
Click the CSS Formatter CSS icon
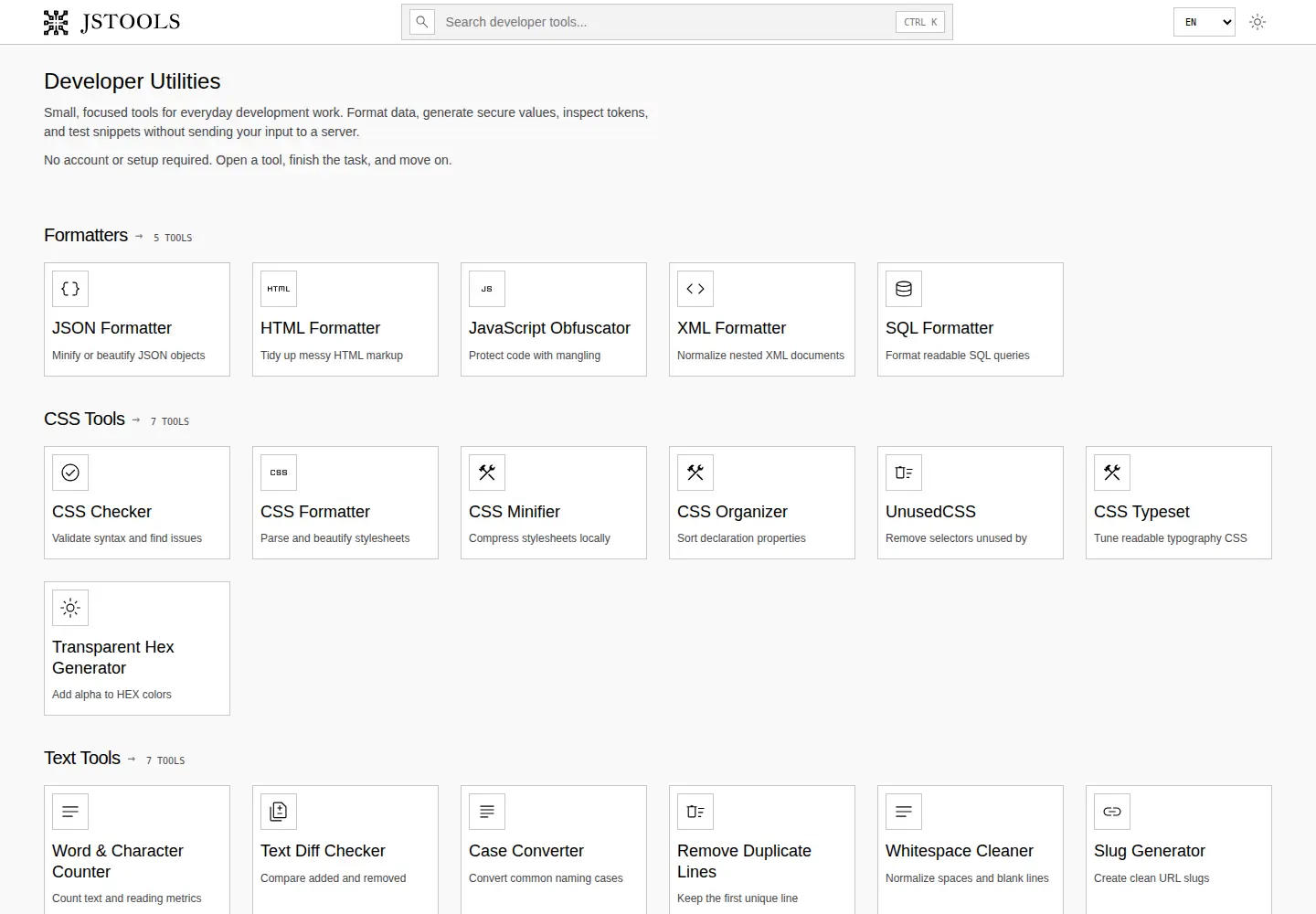279,473
